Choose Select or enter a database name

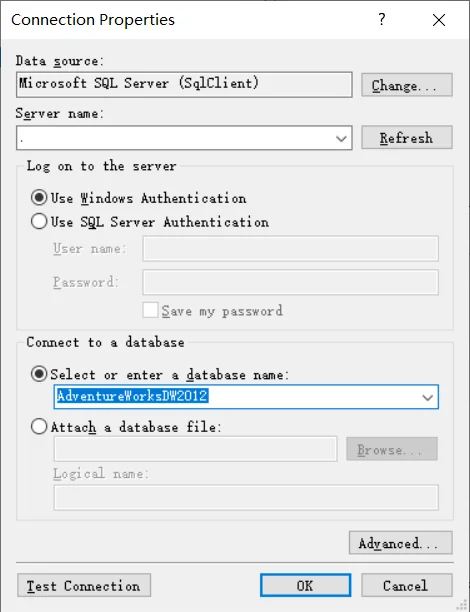pyautogui.click(x=39, y=374)
